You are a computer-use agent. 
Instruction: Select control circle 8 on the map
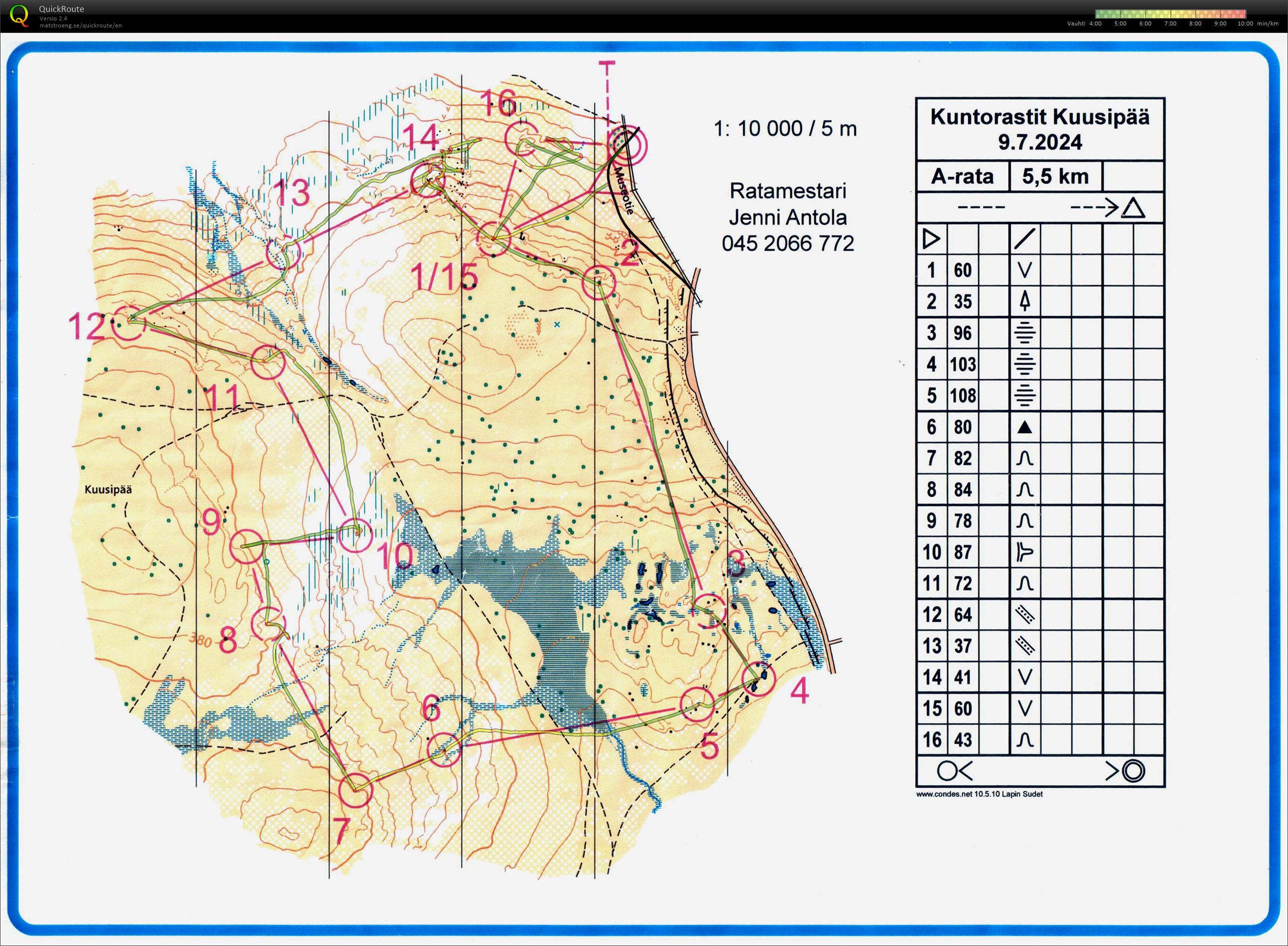coord(268,623)
